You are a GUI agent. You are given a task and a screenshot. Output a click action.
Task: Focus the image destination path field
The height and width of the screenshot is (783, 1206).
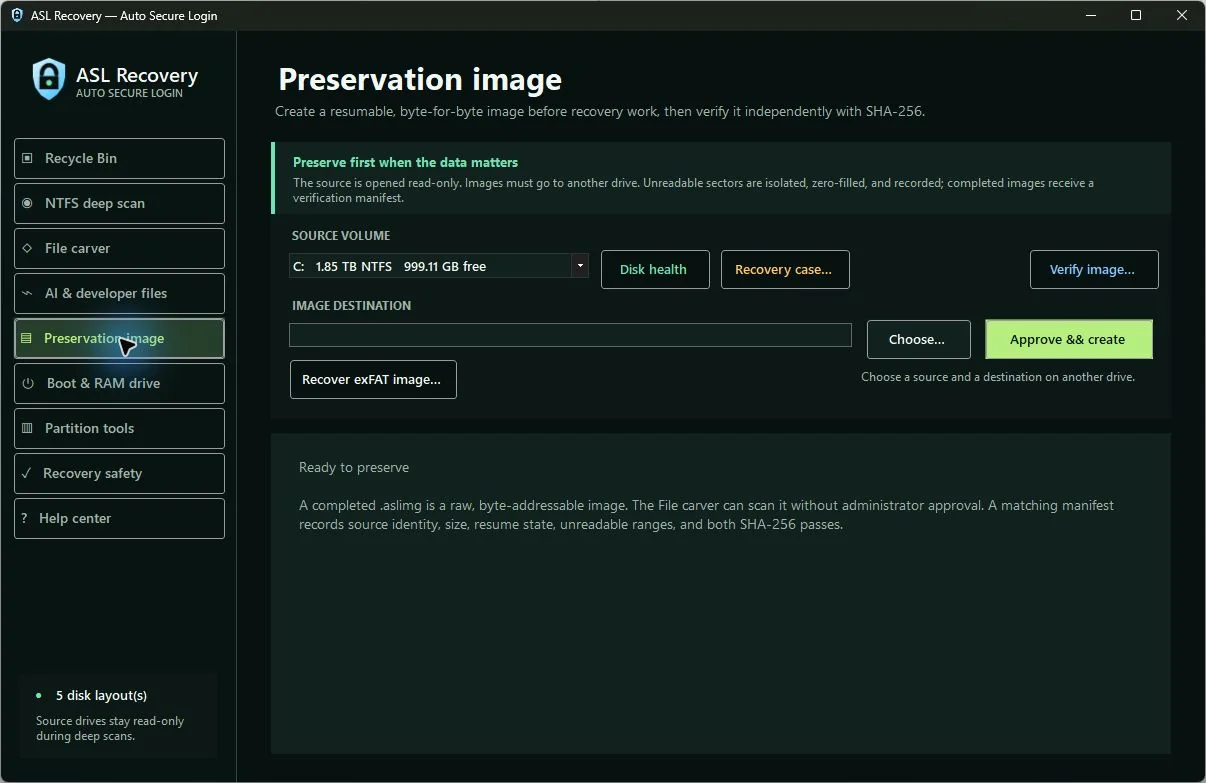coord(570,335)
